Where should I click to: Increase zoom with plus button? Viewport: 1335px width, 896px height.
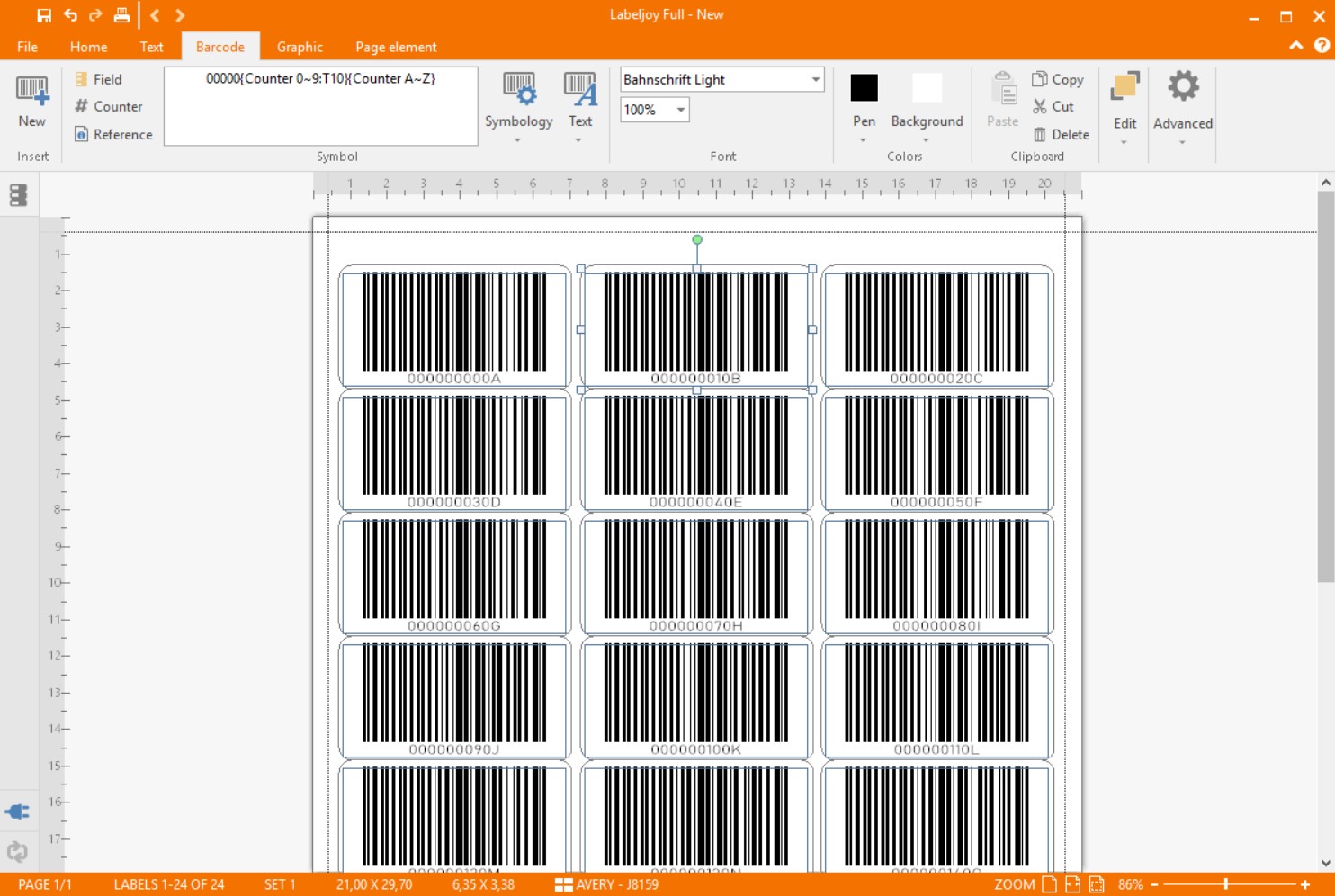1304,884
